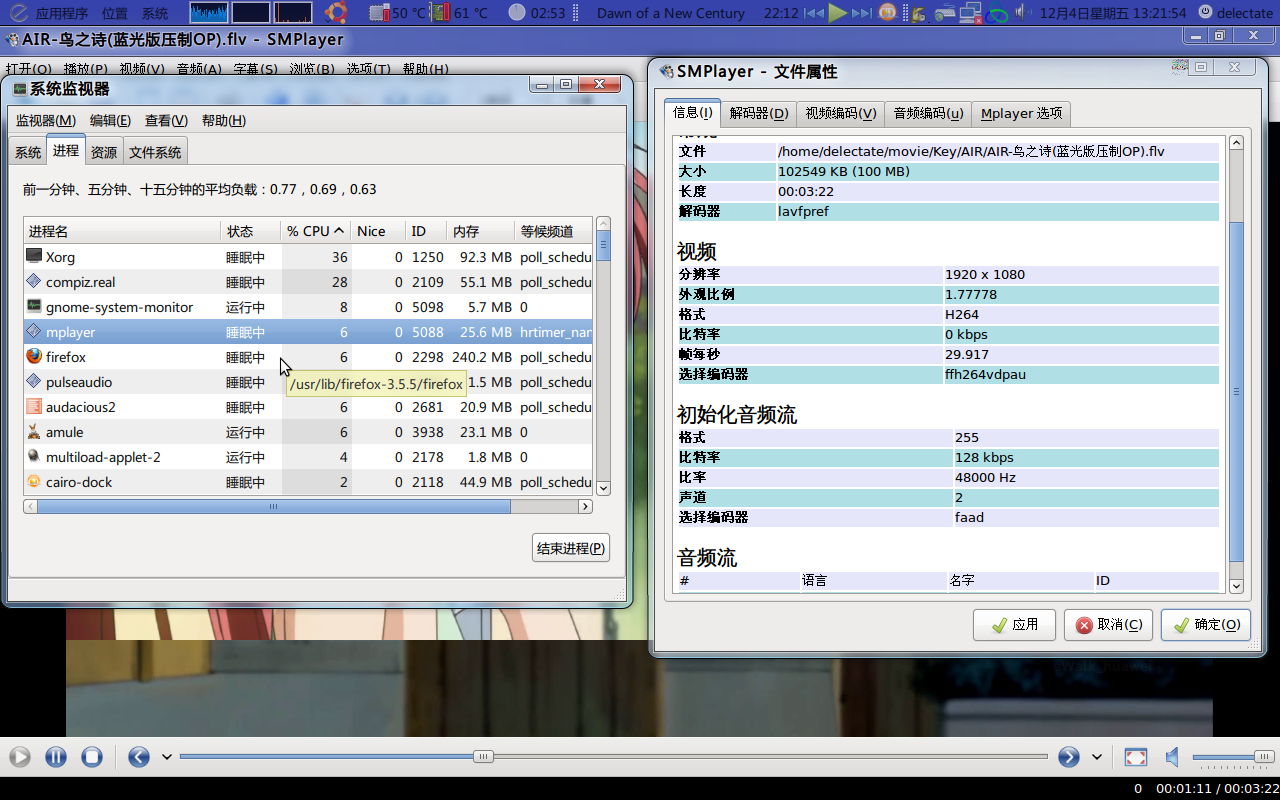
Task: Click the audacious2 process icon
Action: pyautogui.click(x=34, y=407)
